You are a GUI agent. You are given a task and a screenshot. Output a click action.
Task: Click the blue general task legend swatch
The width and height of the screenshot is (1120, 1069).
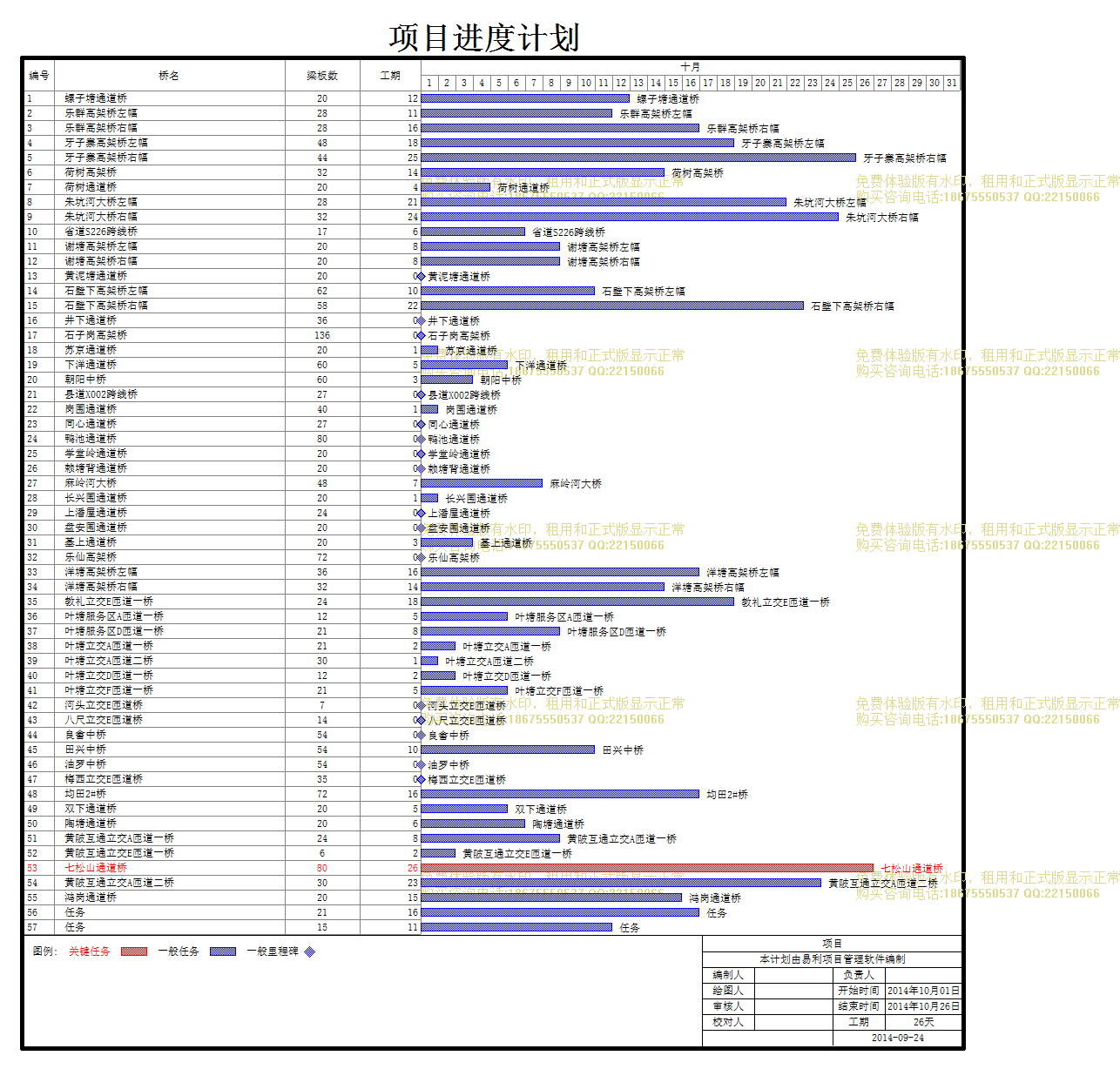tap(223, 951)
